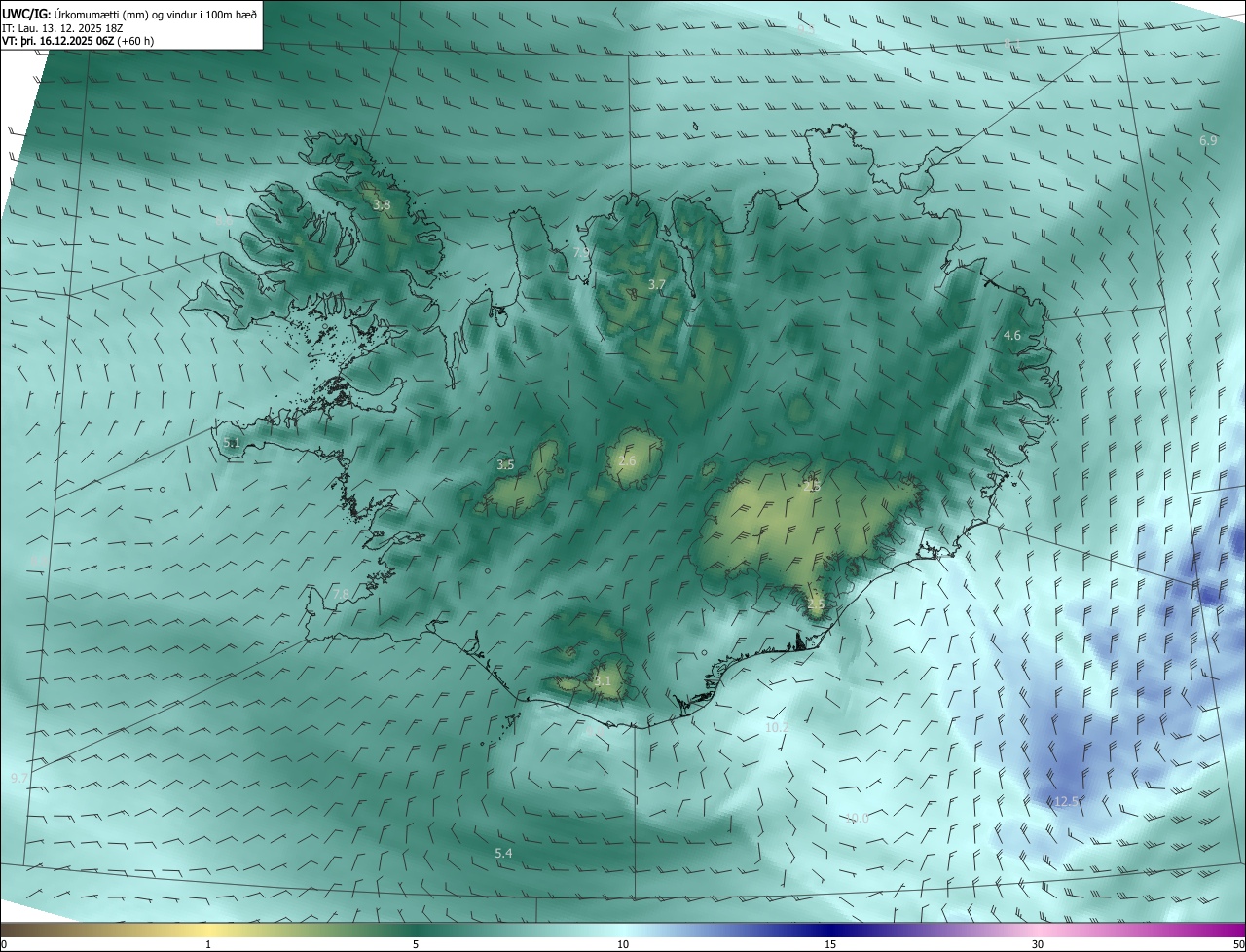1246x952 pixels.
Task: Click the 3.8 value in the Westfjords
Action: click(x=382, y=204)
